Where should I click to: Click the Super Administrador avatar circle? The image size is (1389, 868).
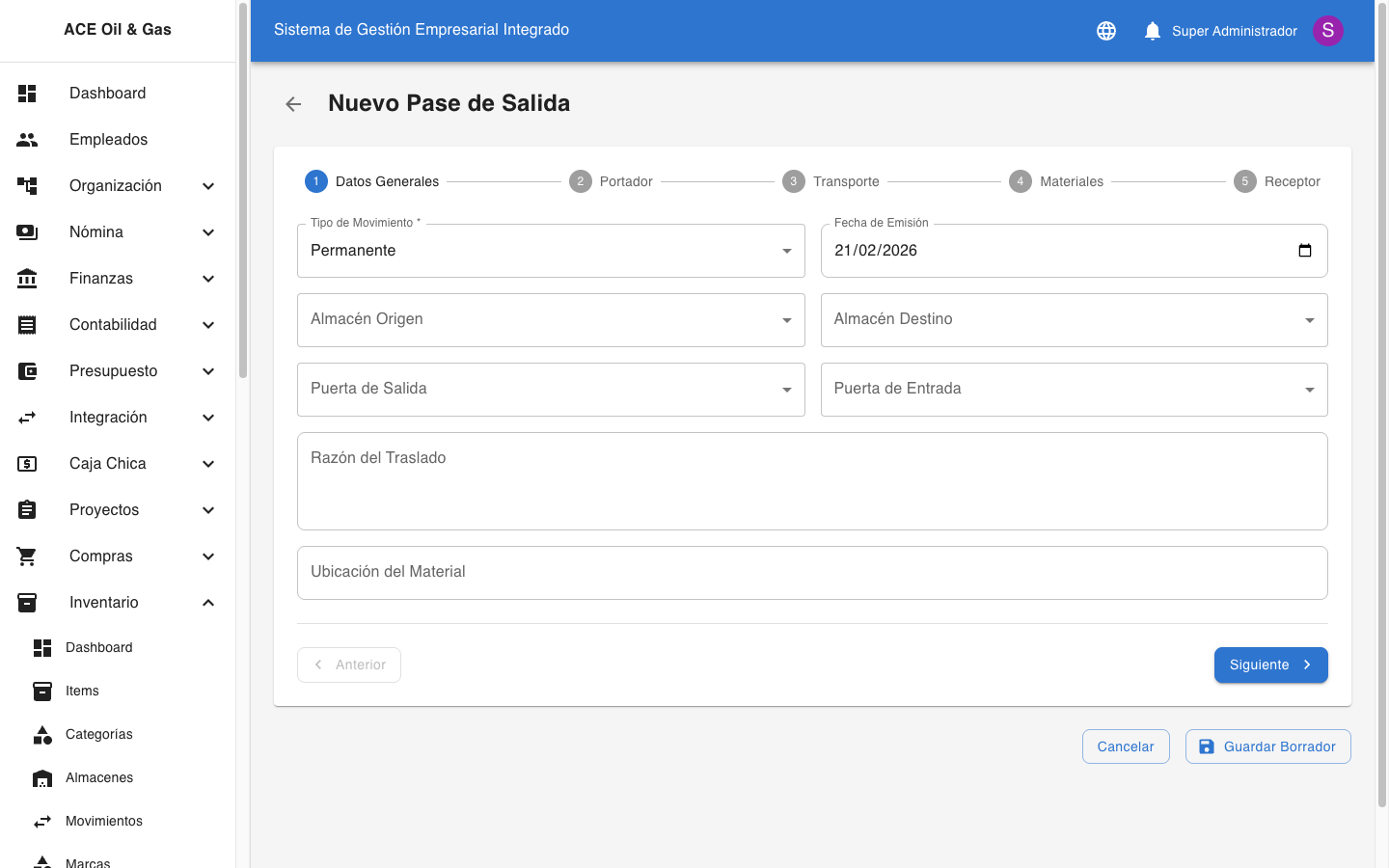click(1328, 30)
